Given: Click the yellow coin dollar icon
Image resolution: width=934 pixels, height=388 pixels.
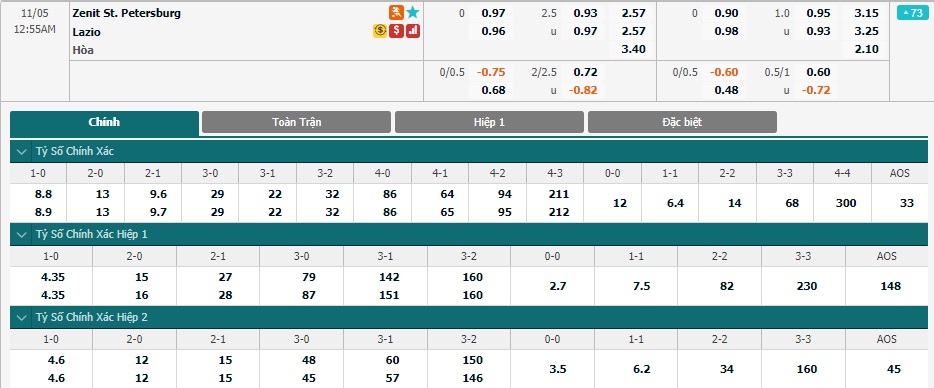Looking at the screenshot, I should coord(380,31).
